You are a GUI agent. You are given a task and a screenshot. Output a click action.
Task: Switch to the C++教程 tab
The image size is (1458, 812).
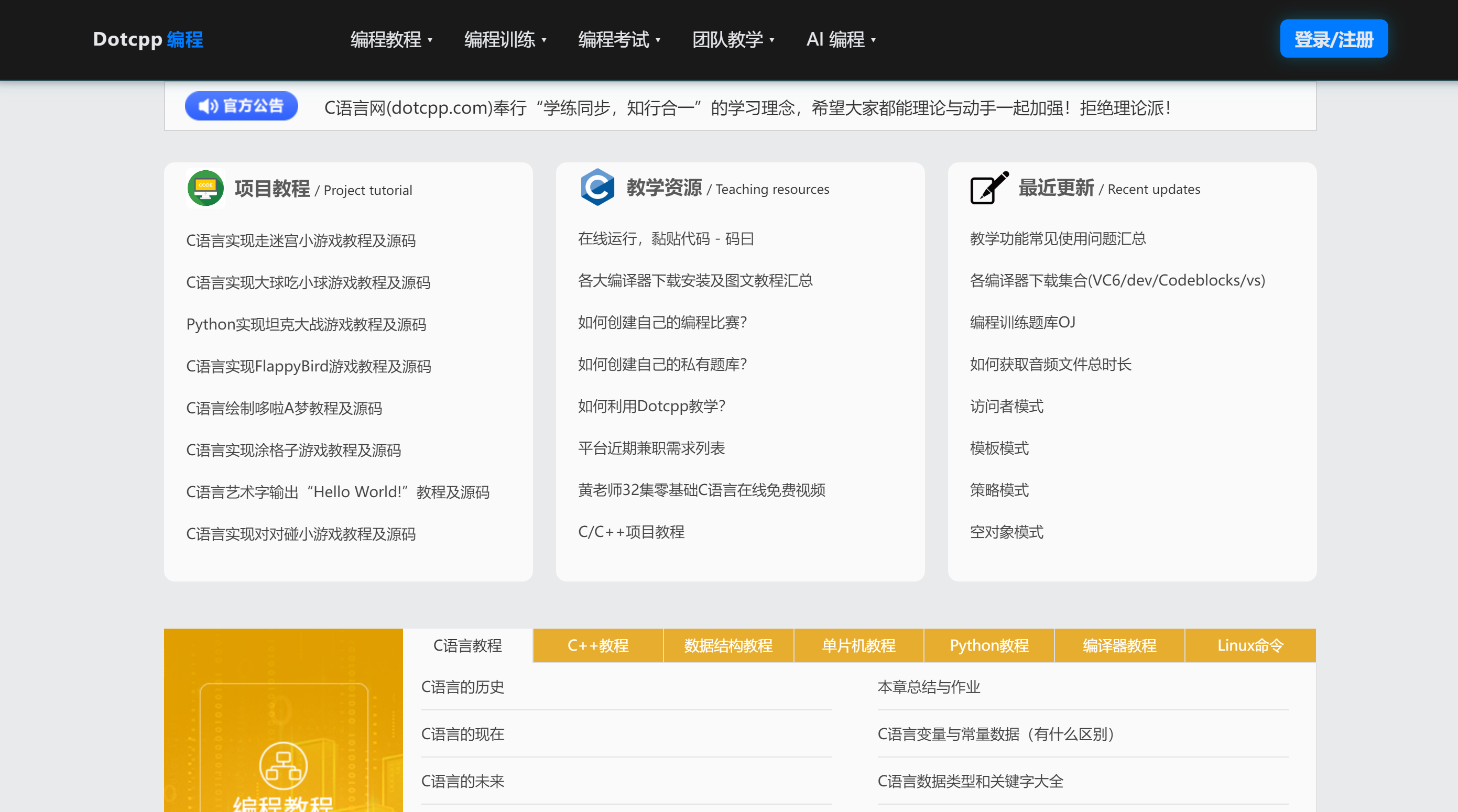click(597, 645)
